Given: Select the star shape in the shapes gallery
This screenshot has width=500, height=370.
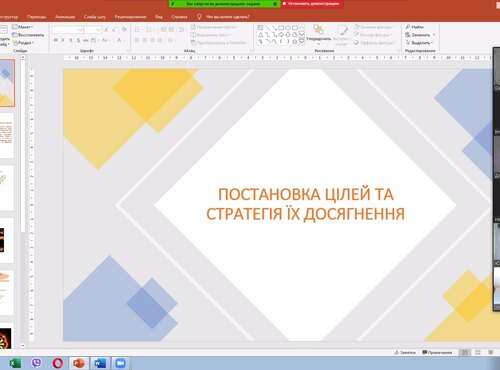Looking at the screenshot, I should point(295,42).
